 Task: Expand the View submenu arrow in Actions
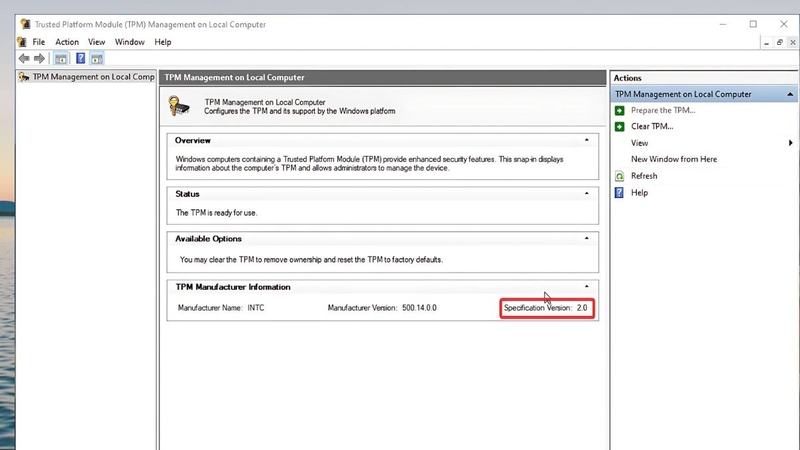coord(791,143)
